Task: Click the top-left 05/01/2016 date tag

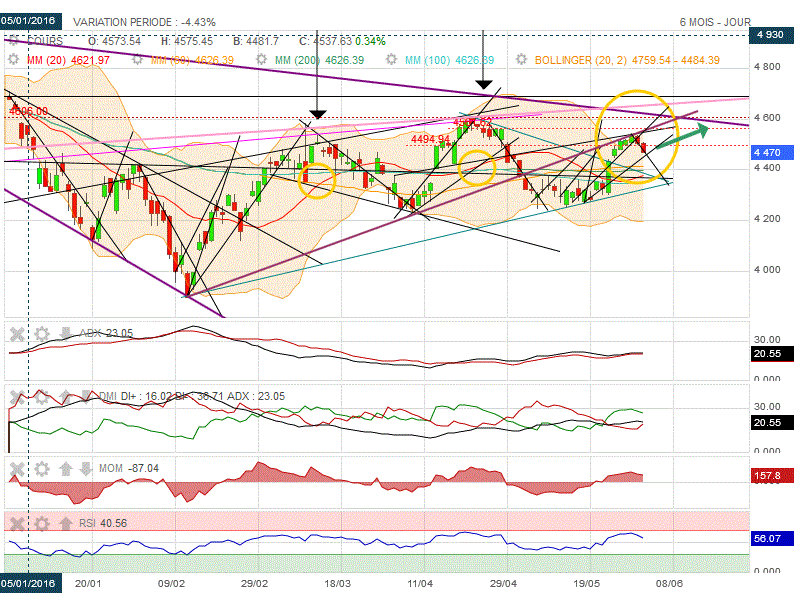Action: [x=29, y=21]
